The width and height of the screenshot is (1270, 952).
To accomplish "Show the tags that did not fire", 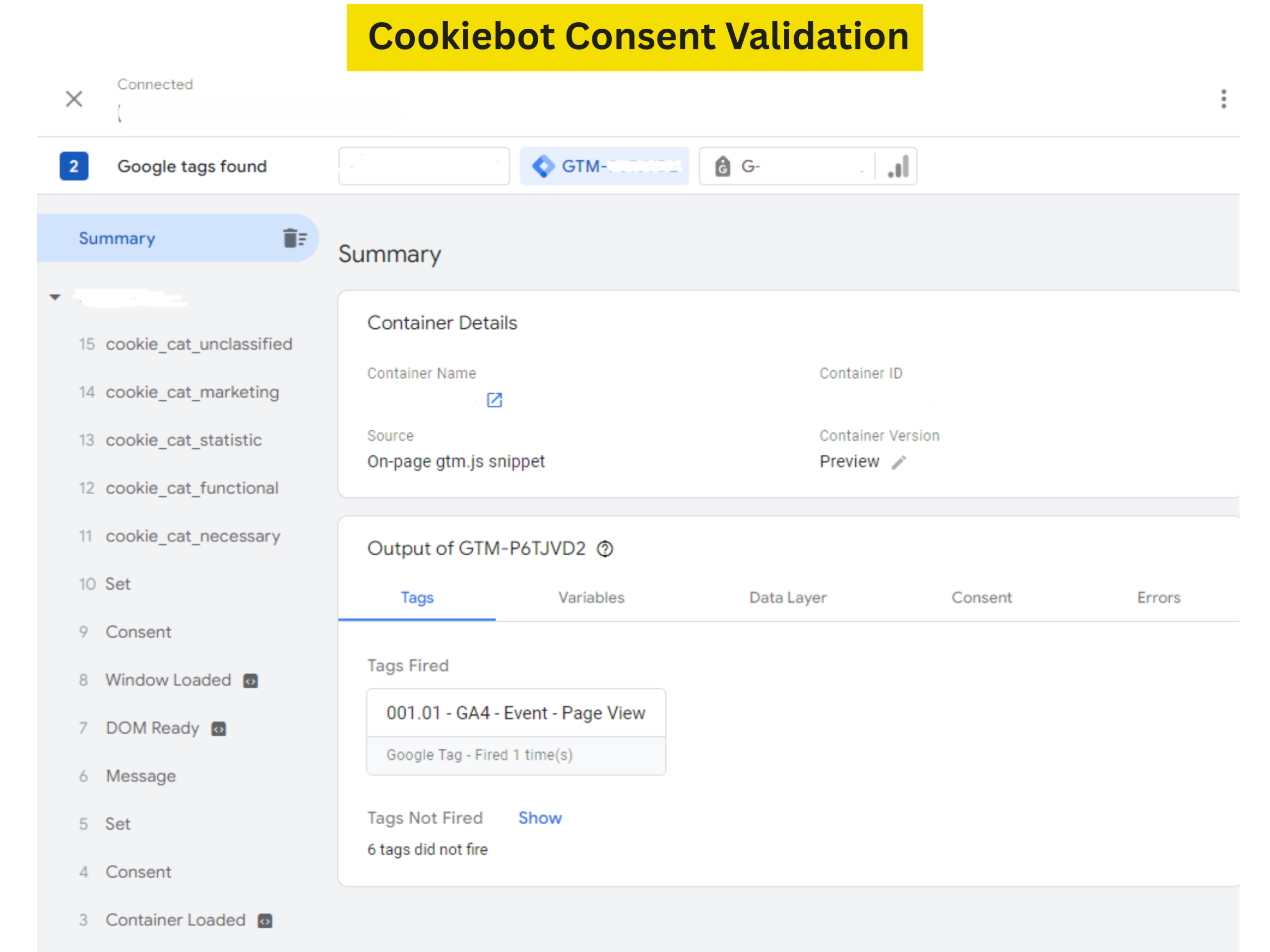I will pos(540,818).
